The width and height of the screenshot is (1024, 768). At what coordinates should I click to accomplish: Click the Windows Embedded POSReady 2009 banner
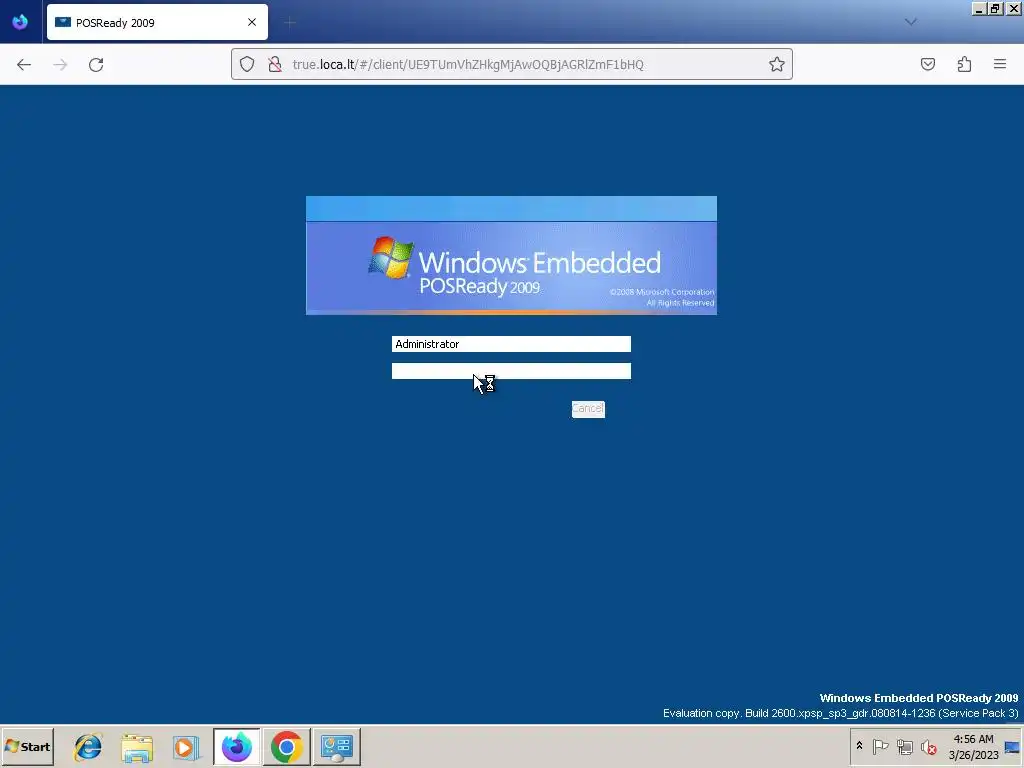(x=511, y=255)
